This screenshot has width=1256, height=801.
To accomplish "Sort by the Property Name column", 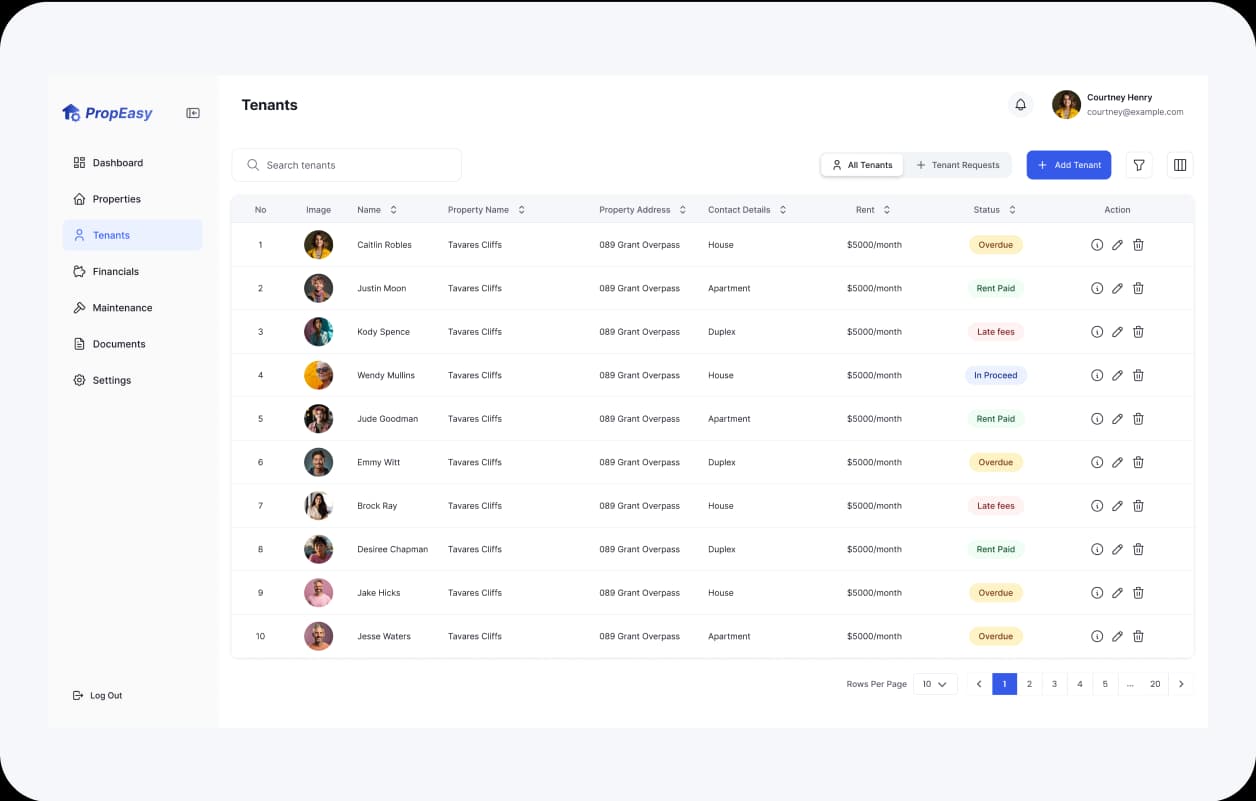I will tap(521, 210).
